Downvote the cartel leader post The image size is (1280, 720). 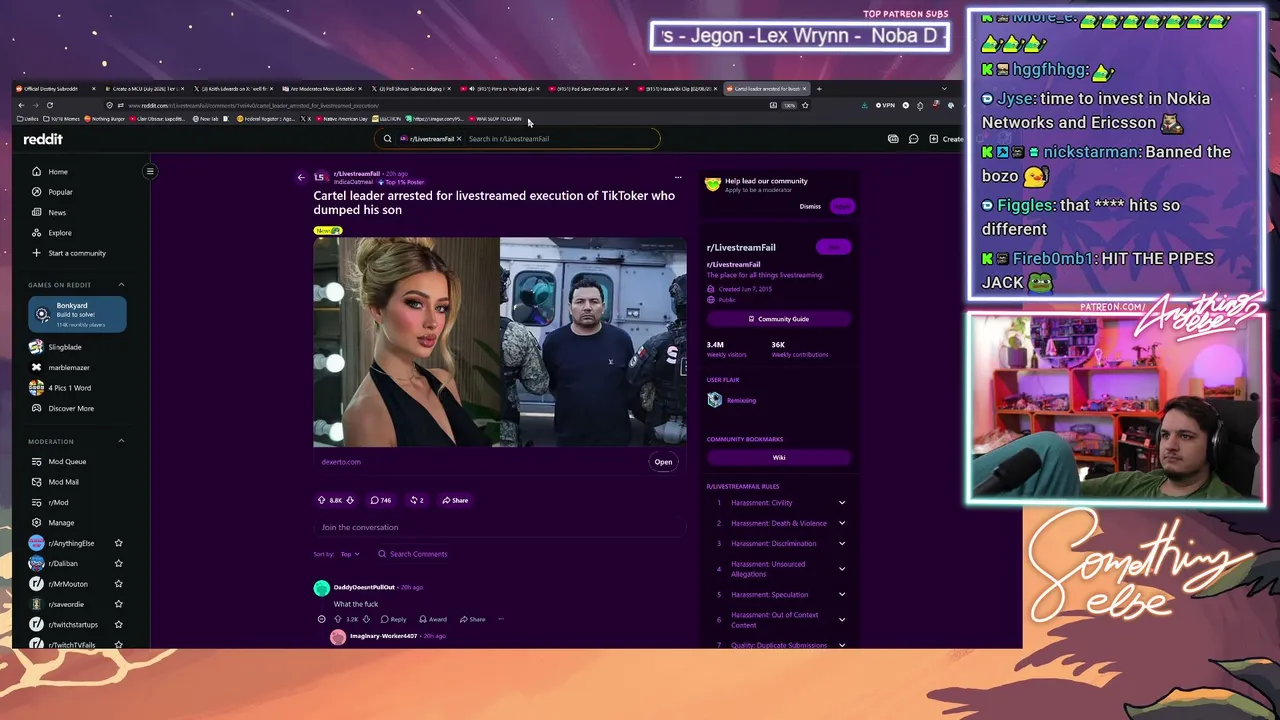coord(350,500)
